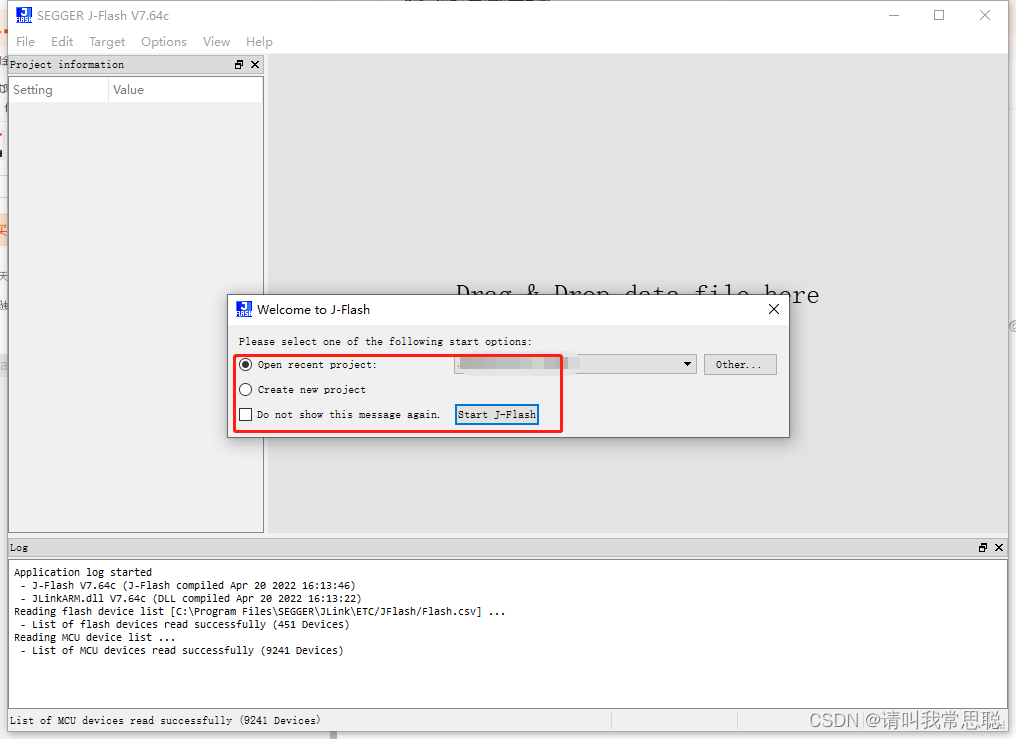Image resolution: width=1016 pixels, height=739 pixels.
Task: Open the Target menu
Action: click(x=107, y=41)
